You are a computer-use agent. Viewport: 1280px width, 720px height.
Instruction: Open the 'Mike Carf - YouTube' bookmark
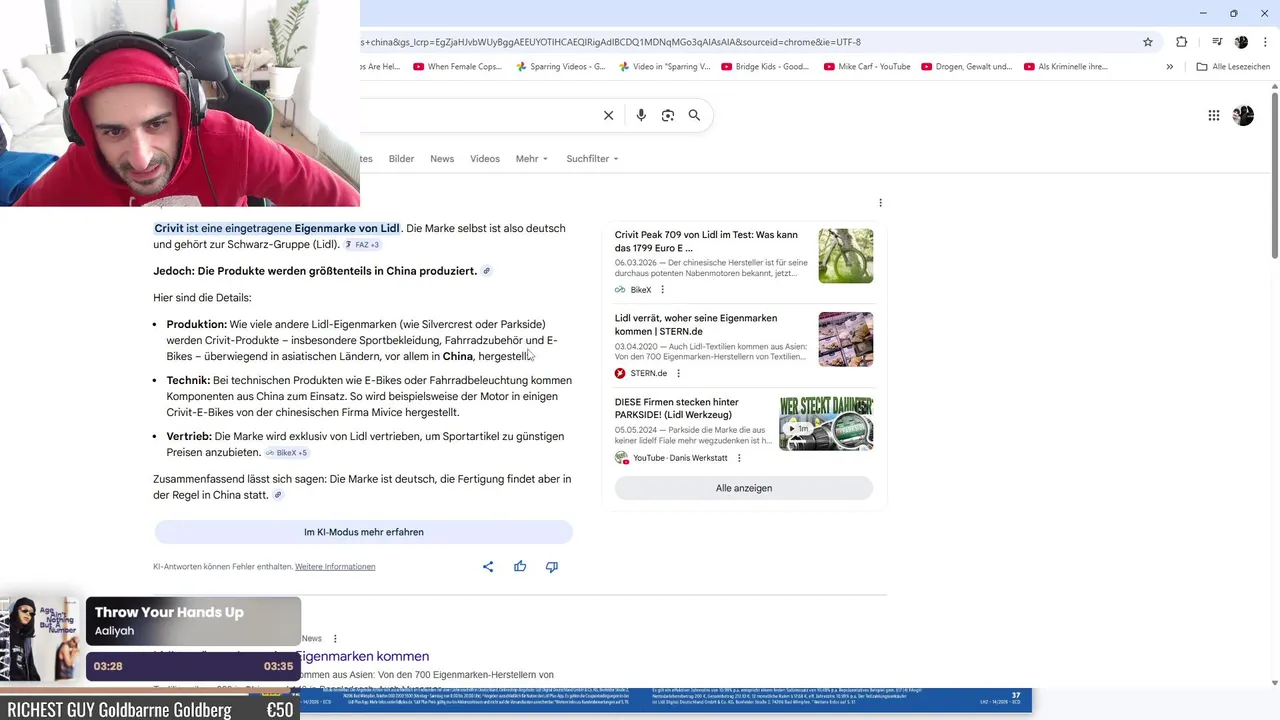(867, 67)
